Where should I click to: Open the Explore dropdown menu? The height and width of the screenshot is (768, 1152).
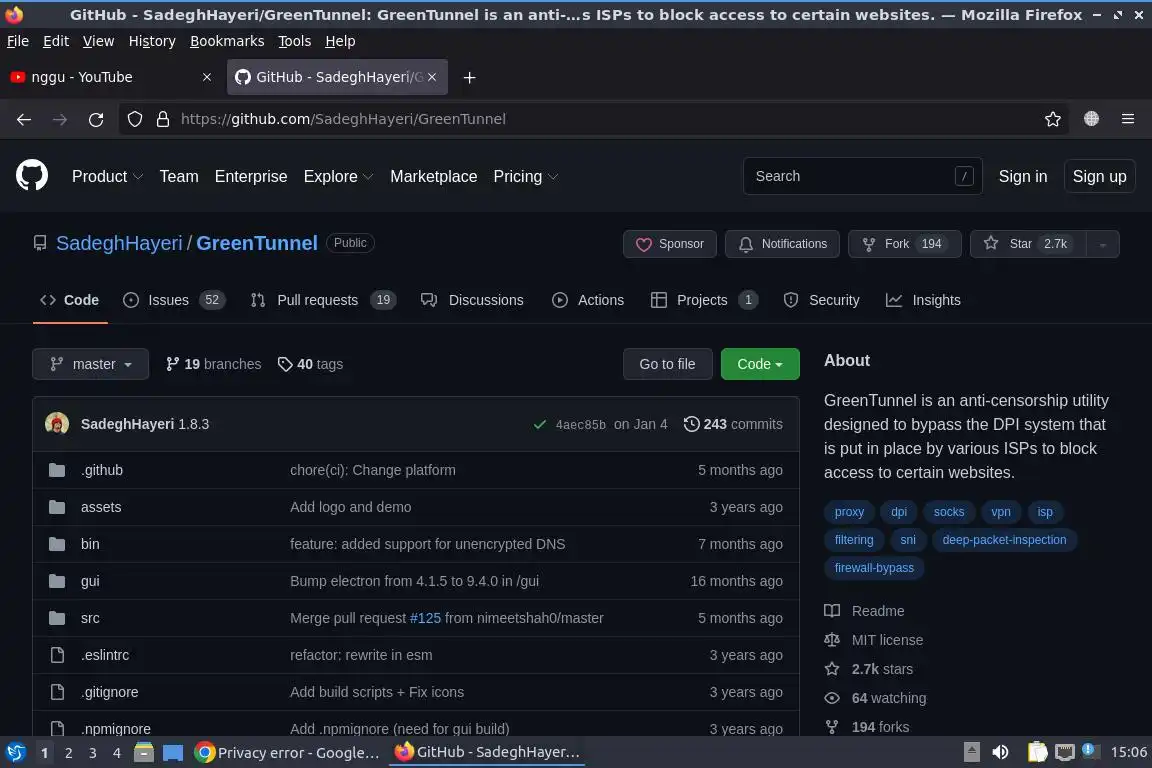coord(339,176)
